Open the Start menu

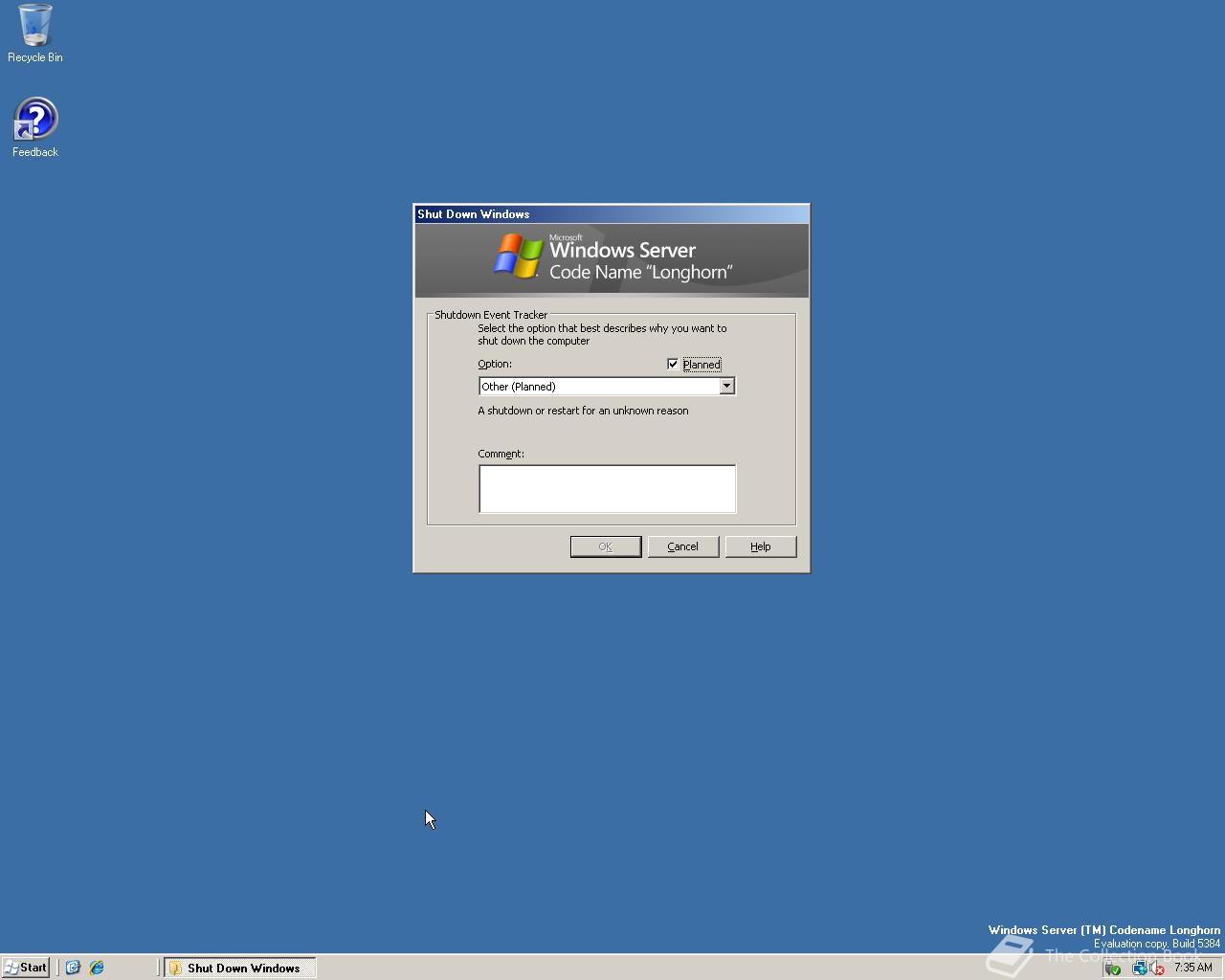(x=26, y=968)
